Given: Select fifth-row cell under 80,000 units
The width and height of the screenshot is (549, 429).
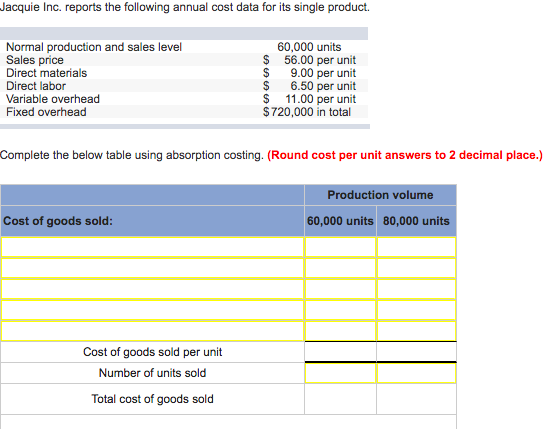Looking at the screenshot, I should [x=417, y=331].
